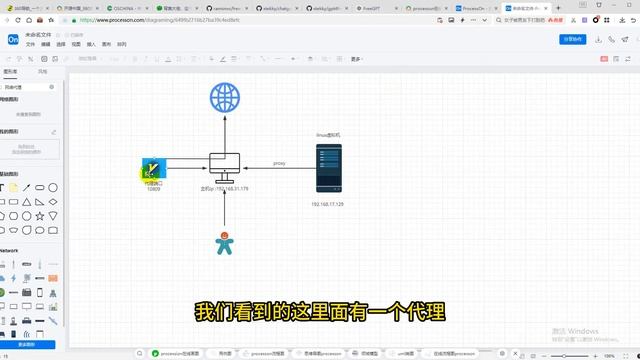This screenshot has height=360, width=640.
Task: Select the blue globe shape on canvas
Action: point(225,98)
